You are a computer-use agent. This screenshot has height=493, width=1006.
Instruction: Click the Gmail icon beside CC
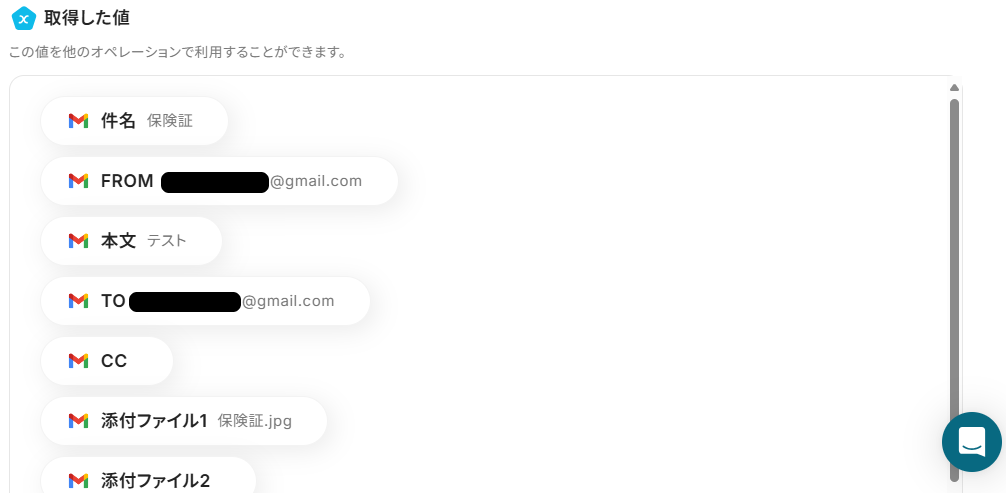[x=78, y=361]
